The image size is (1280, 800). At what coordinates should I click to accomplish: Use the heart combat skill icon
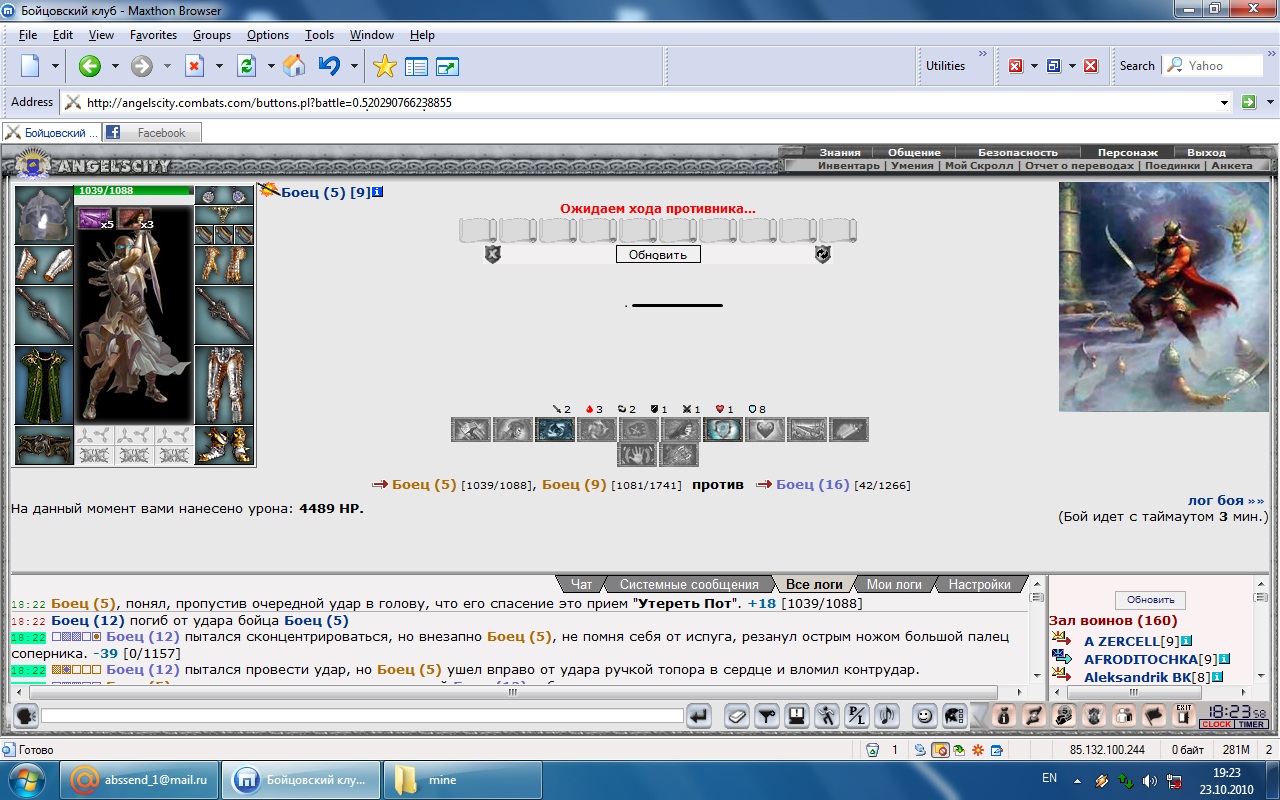pos(765,430)
